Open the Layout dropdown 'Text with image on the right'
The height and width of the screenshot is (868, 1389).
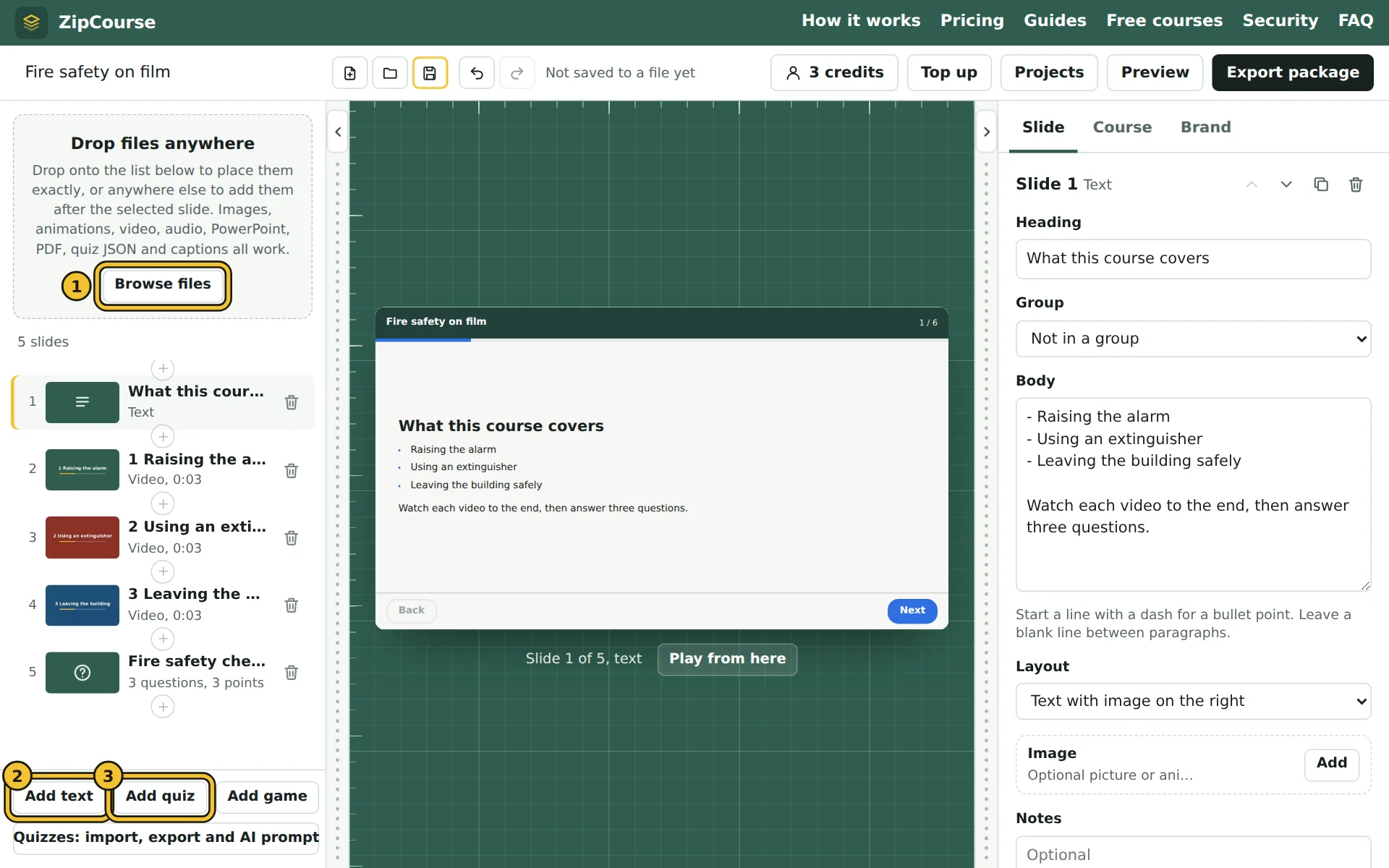[x=1193, y=701]
